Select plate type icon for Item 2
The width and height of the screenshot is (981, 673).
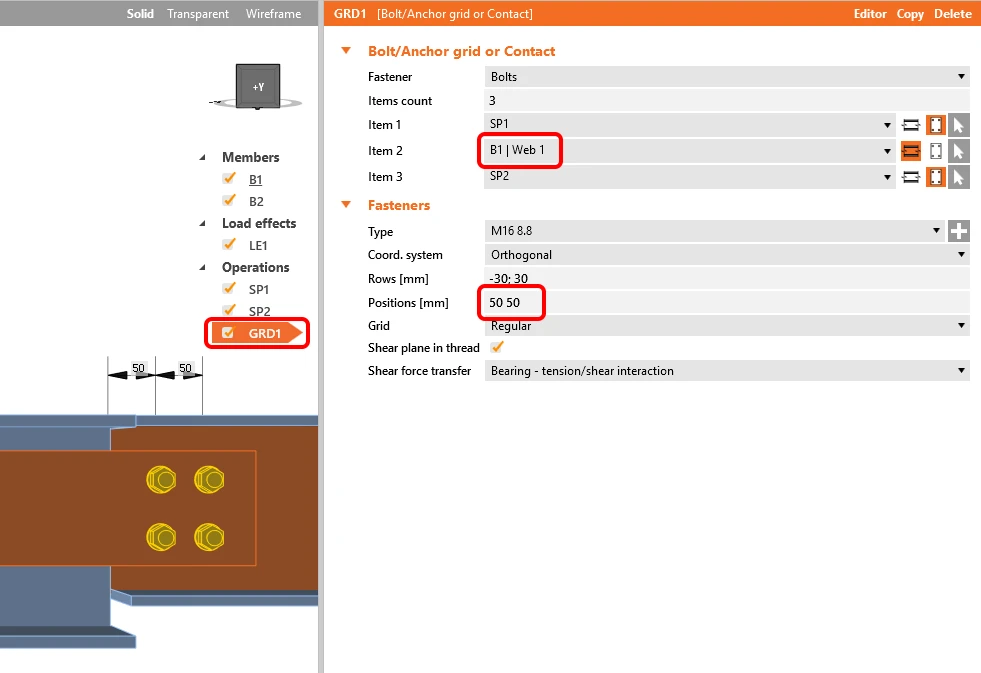click(935, 151)
